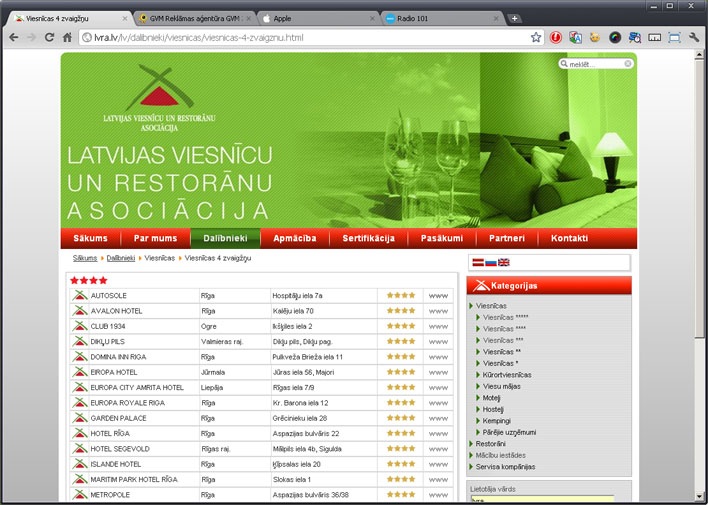Click the hotel name EUROPA ROYALE RIGA

pyautogui.click(x=127, y=403)
